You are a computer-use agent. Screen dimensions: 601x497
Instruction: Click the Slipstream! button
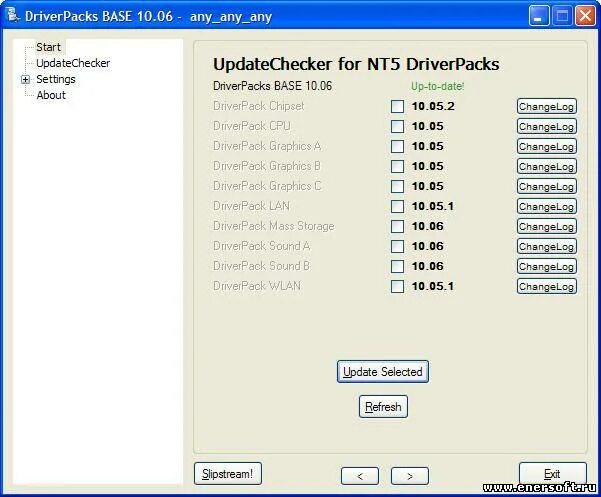[x=228, y=474]
